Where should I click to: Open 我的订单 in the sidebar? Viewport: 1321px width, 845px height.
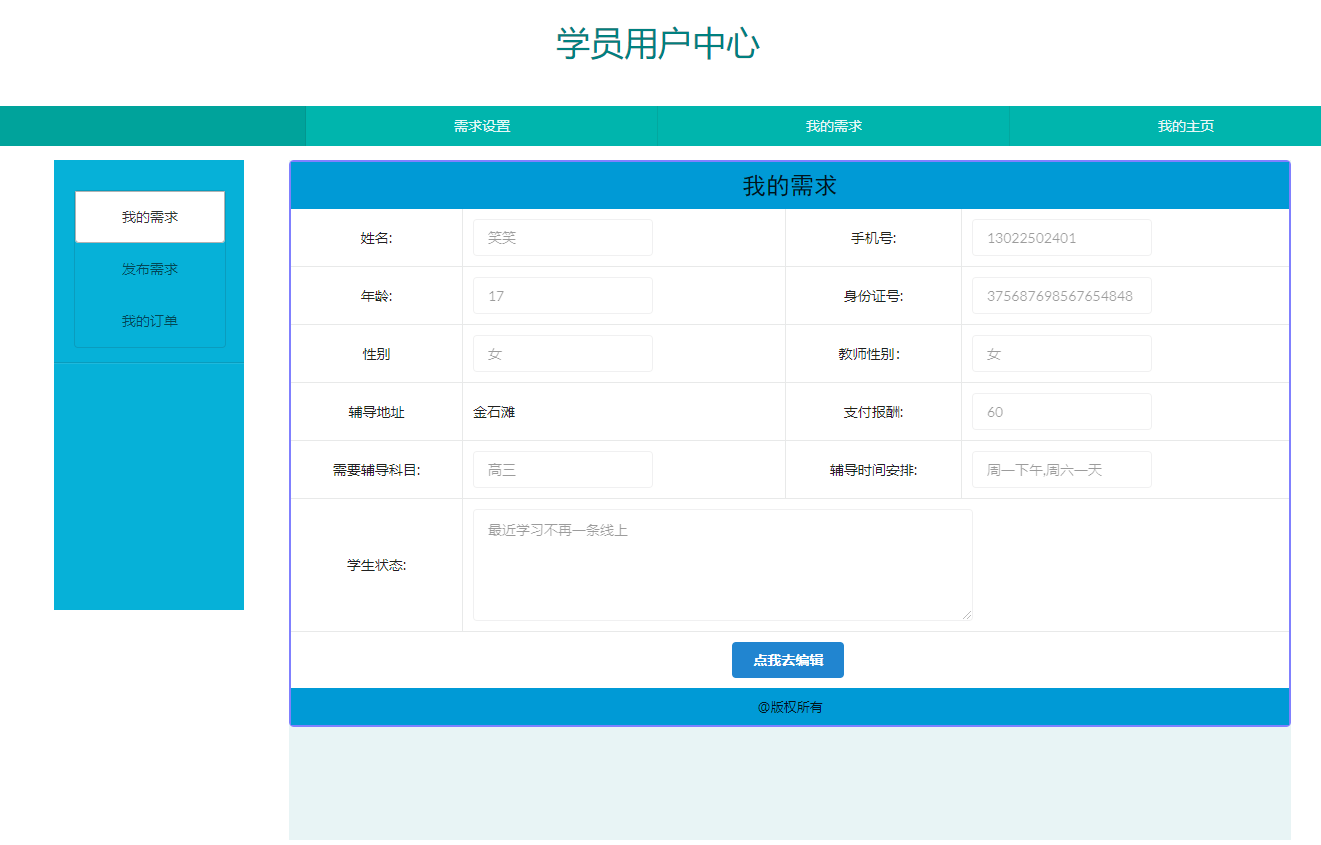(x=149, y=320)
